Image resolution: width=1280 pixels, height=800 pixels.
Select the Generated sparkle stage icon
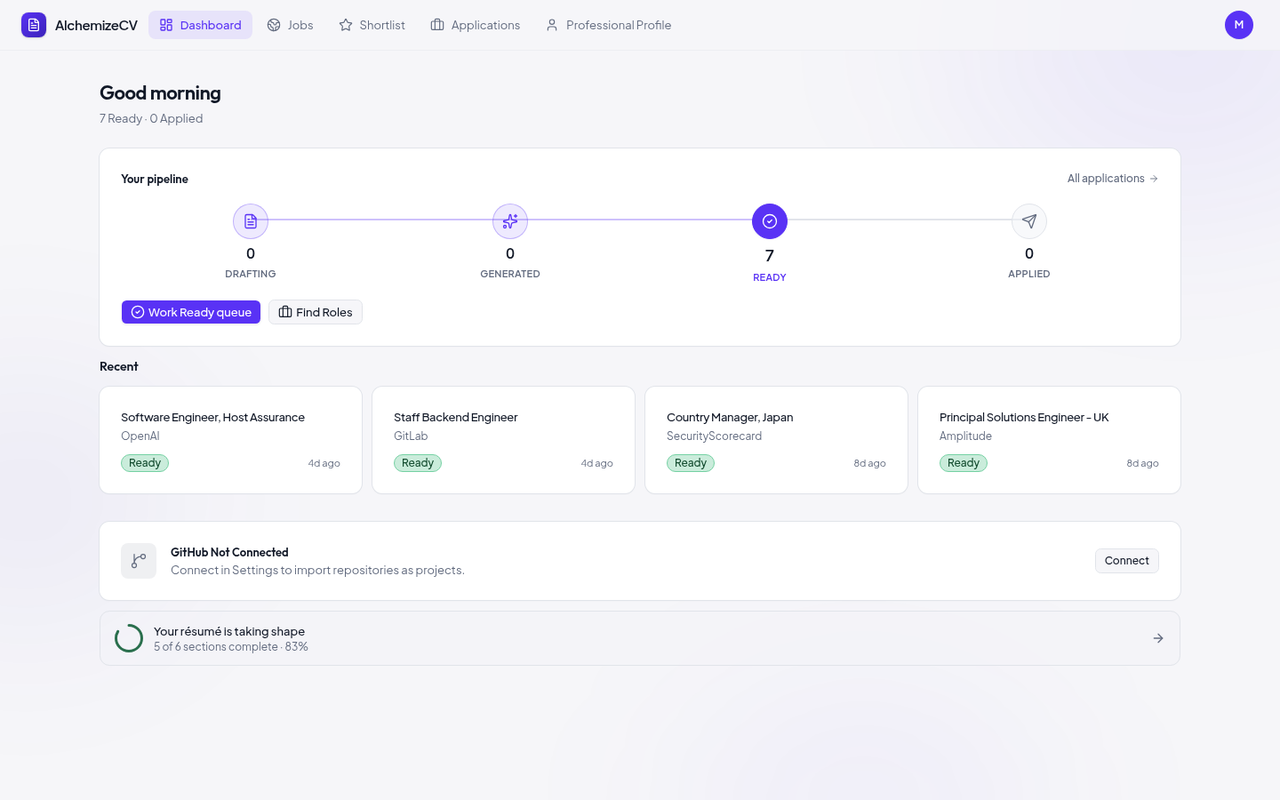(x=510, y=221)
